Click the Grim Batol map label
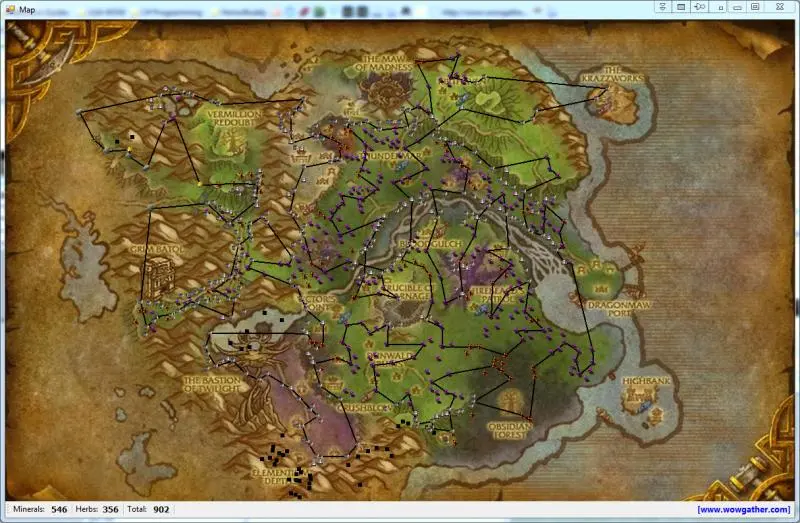The height and width of the screenshot is (523, 800). point(157,249)
